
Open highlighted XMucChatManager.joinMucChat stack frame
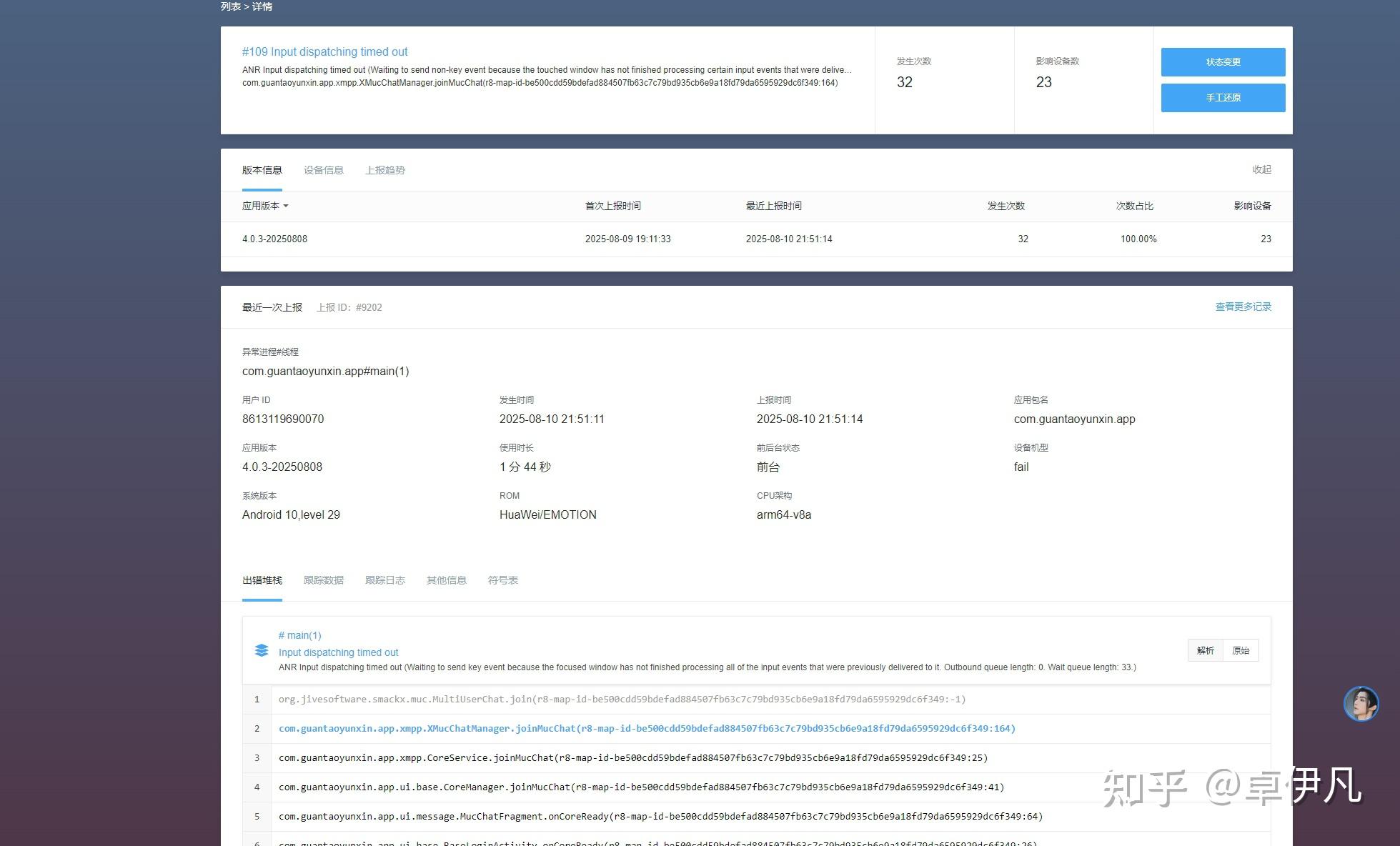647,728
